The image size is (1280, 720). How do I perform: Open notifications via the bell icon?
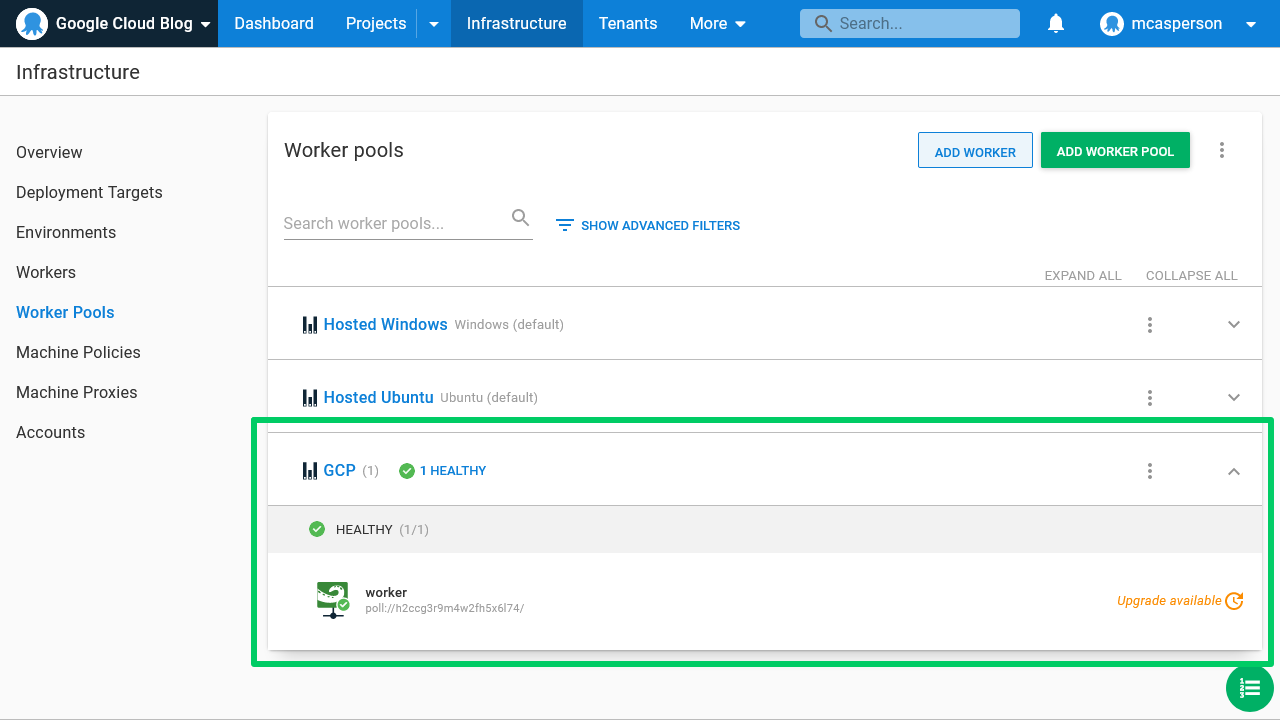point(1056,23)
